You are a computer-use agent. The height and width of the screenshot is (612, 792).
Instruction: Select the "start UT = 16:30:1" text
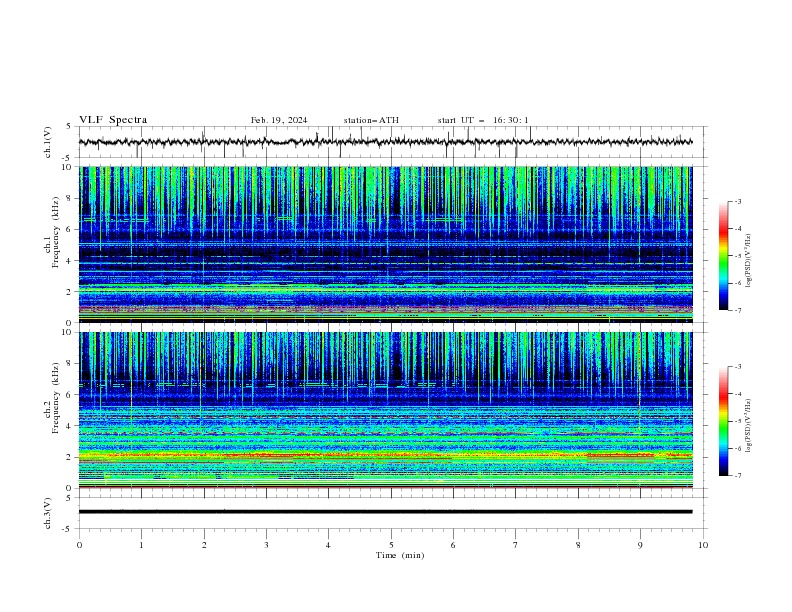(x=483, y=120)
